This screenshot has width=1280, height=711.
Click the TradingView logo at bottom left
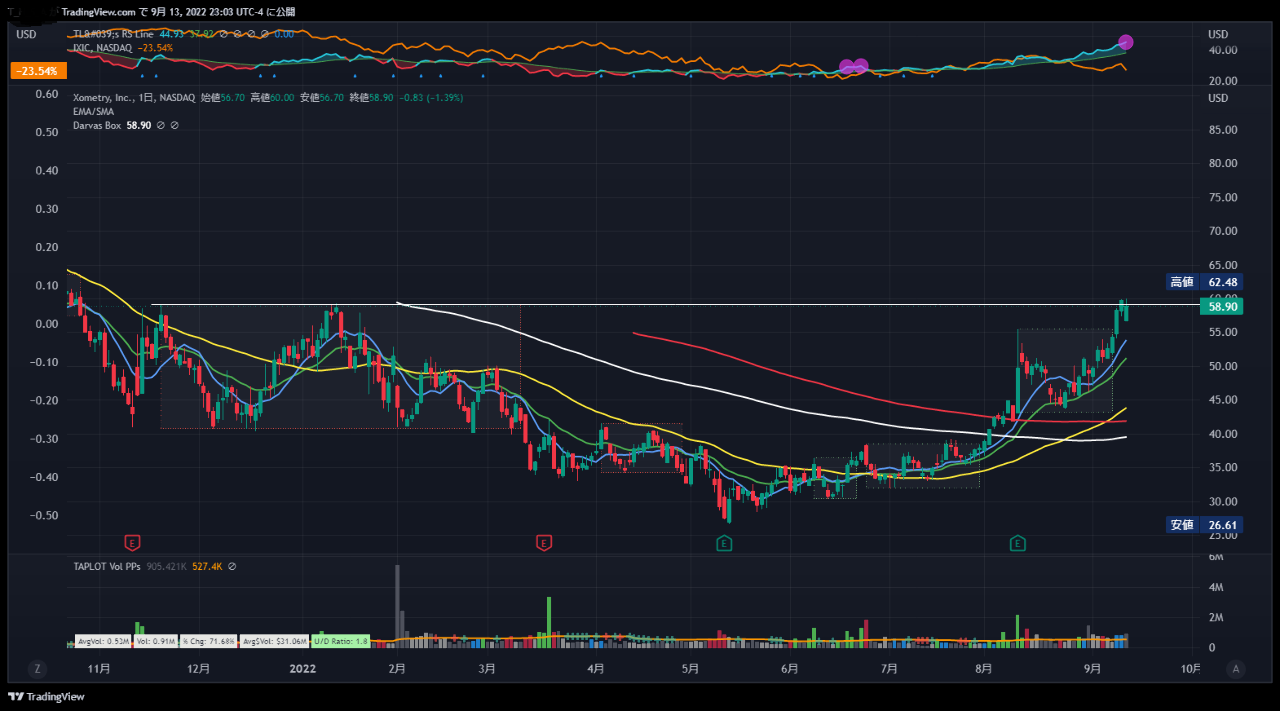(46, 696)
